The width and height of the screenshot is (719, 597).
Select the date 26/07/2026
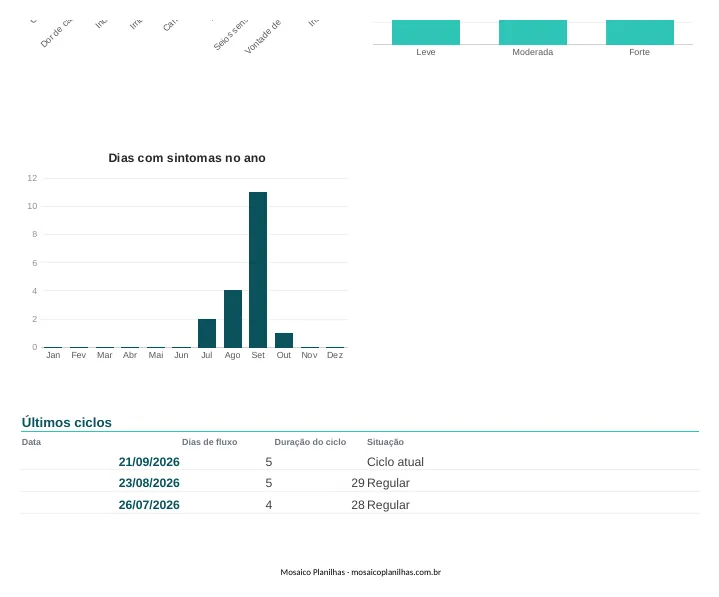[x=149, y=505]
